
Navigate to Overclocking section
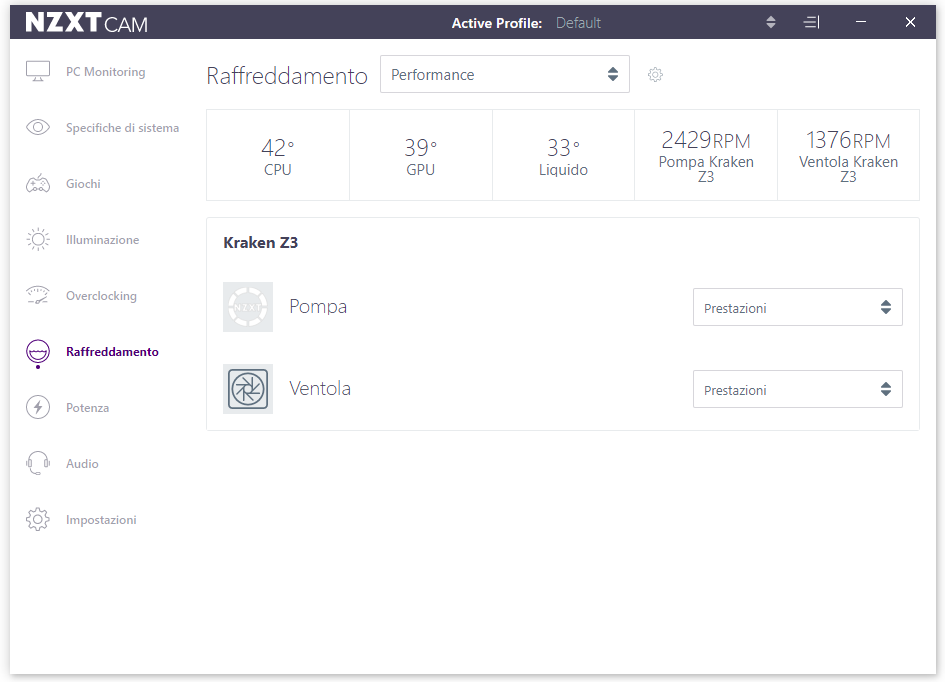pyautogui.click(x=101, y=296)
